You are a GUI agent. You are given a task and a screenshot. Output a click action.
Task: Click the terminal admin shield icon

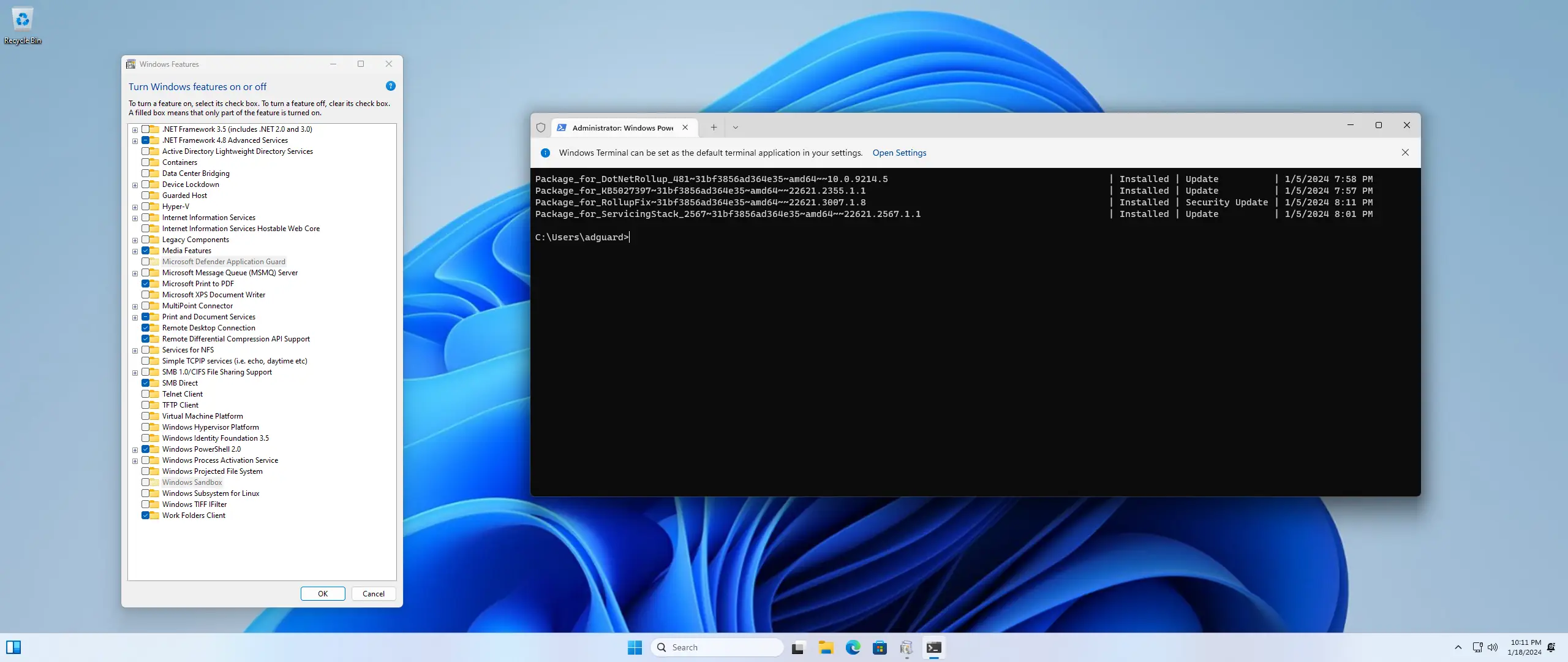(541, 127)
